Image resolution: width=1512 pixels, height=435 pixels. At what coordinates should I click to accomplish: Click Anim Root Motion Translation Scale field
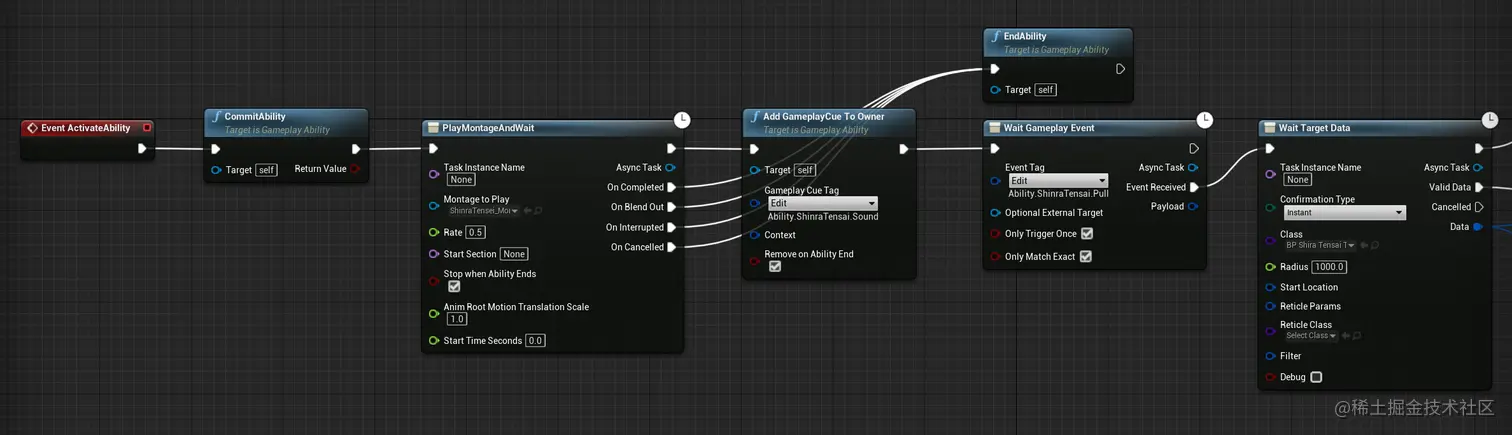(x=457, y=319)
